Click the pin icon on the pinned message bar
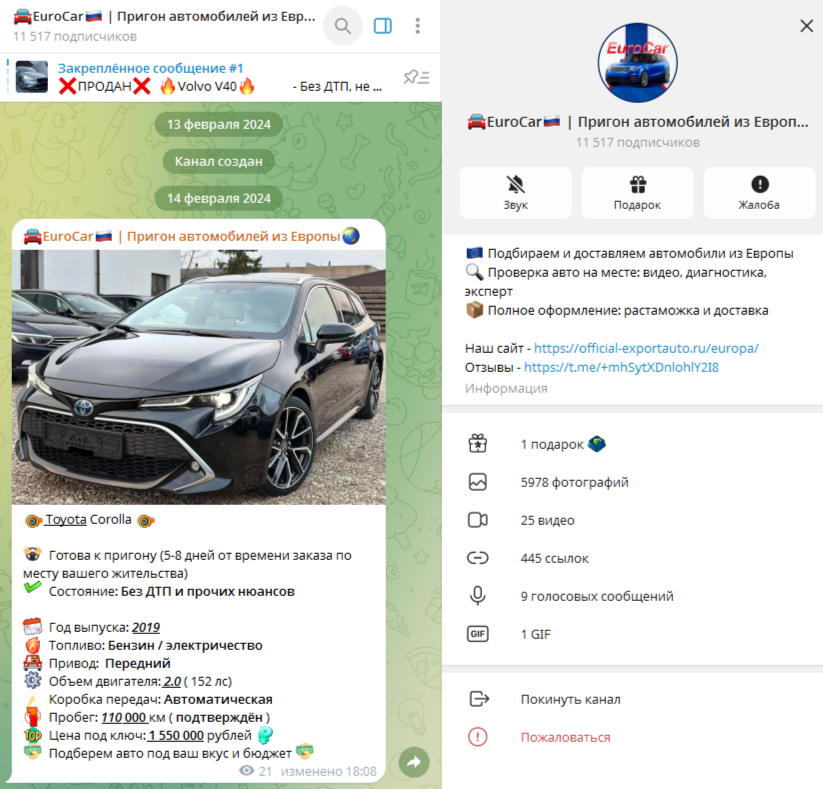The height and width of the screenshot is (789, 823). 413,76
